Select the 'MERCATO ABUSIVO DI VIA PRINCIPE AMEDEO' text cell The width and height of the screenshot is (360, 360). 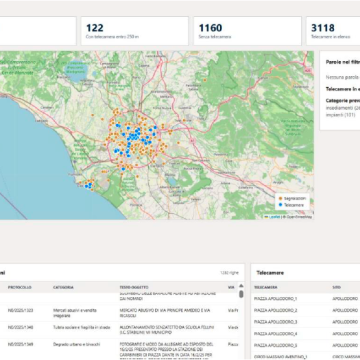tap(165, 313)
